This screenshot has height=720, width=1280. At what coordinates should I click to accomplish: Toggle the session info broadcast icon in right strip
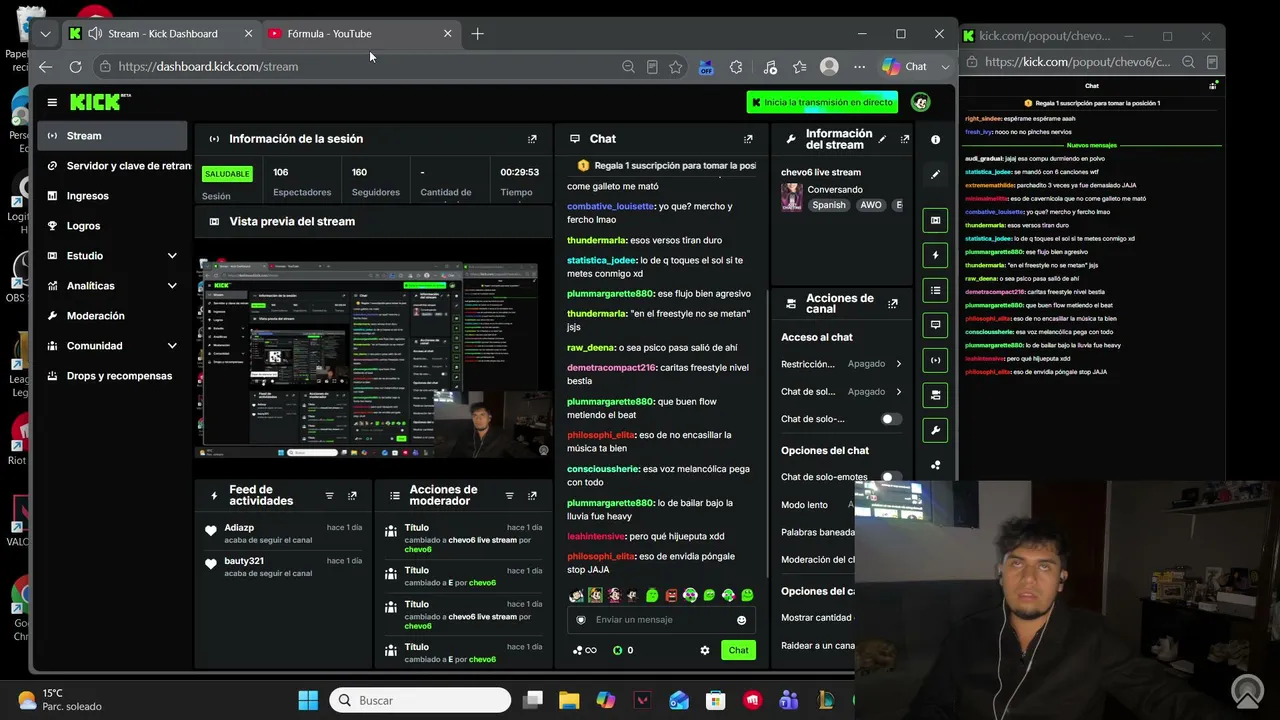click(x=935, y=360)
